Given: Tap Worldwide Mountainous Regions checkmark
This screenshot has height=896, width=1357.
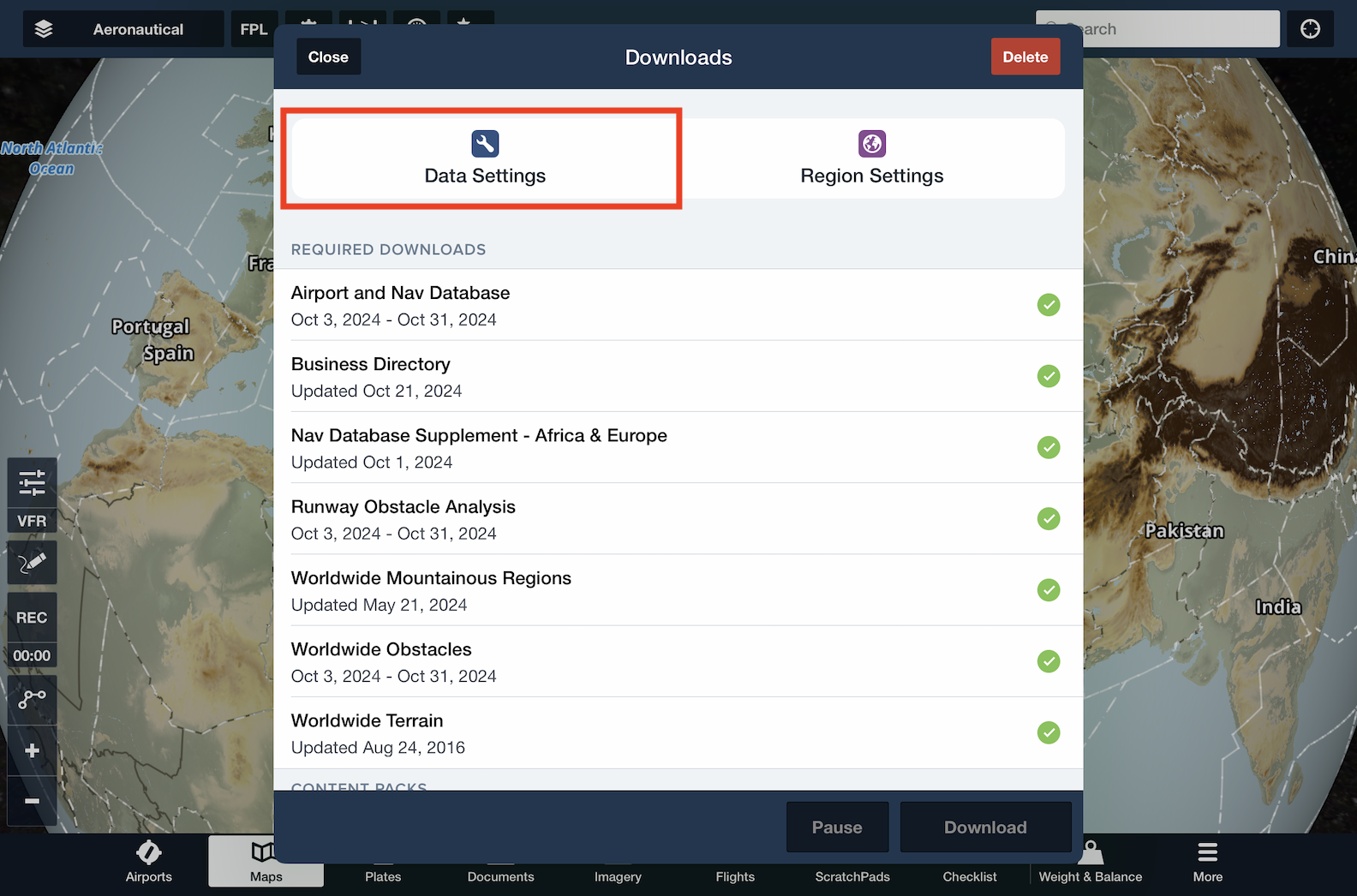Looking at the screenshot, I should click(1049, 590).
